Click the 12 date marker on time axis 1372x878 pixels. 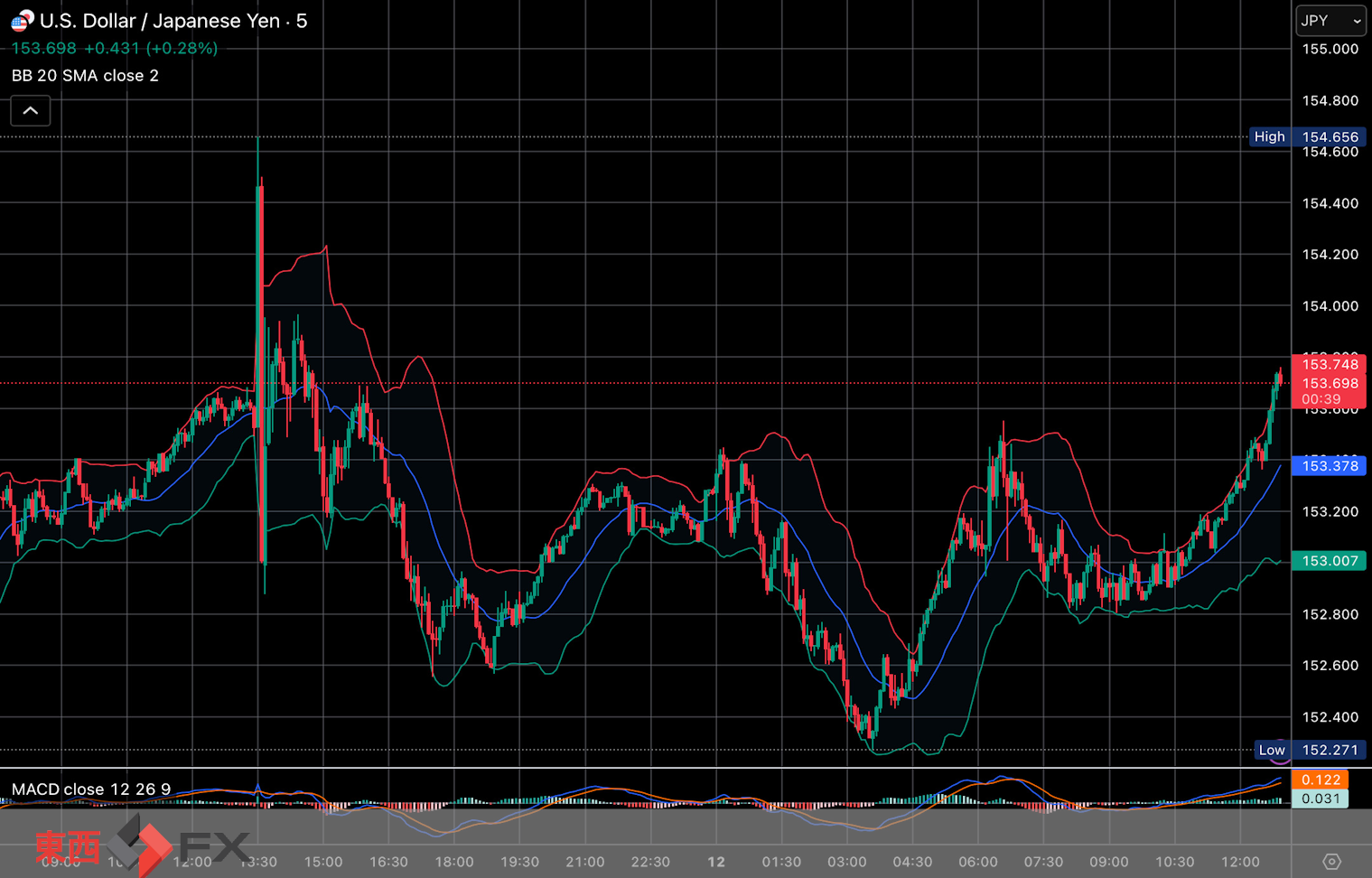[x=716, y=862]
